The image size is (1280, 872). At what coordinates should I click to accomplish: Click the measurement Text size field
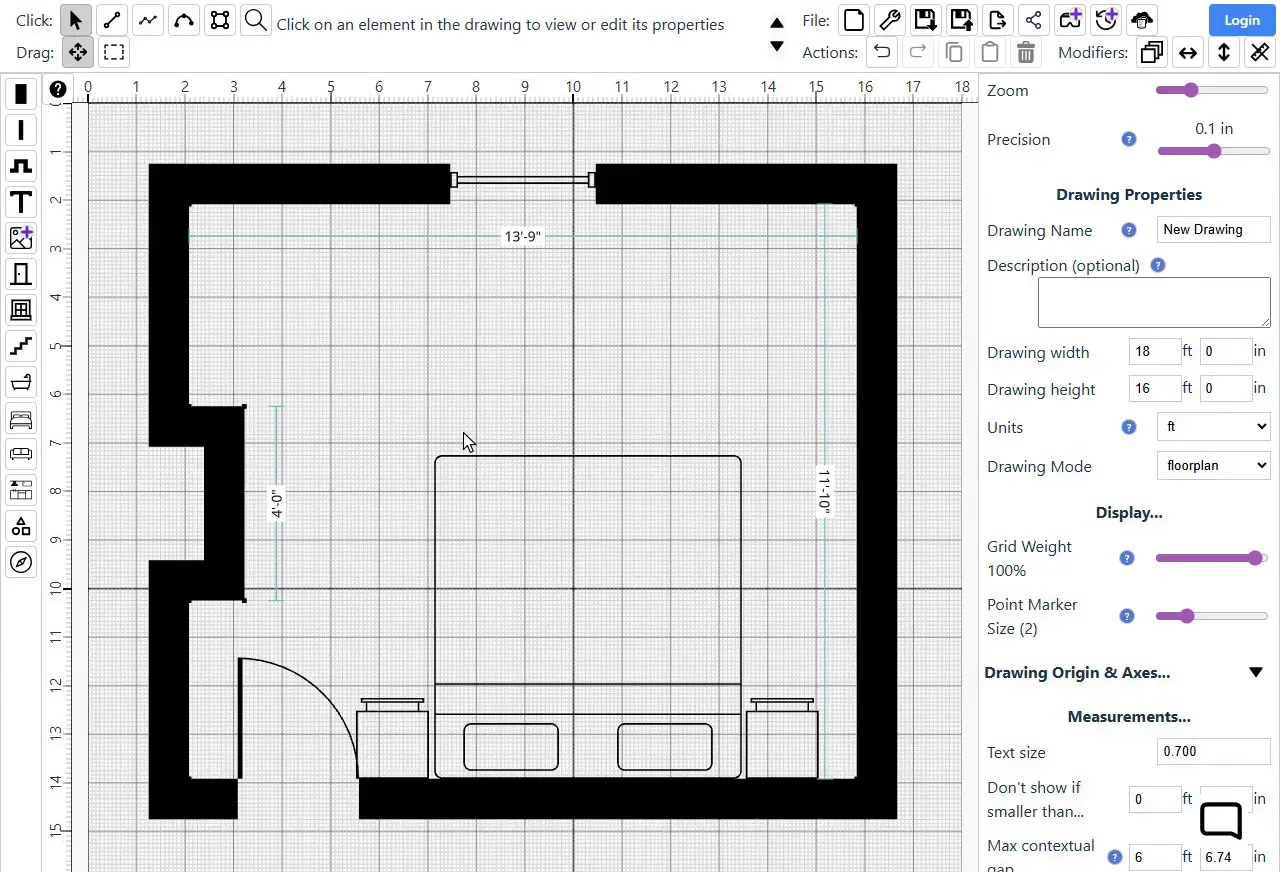pyautogui.click(x=1213, y=752)
